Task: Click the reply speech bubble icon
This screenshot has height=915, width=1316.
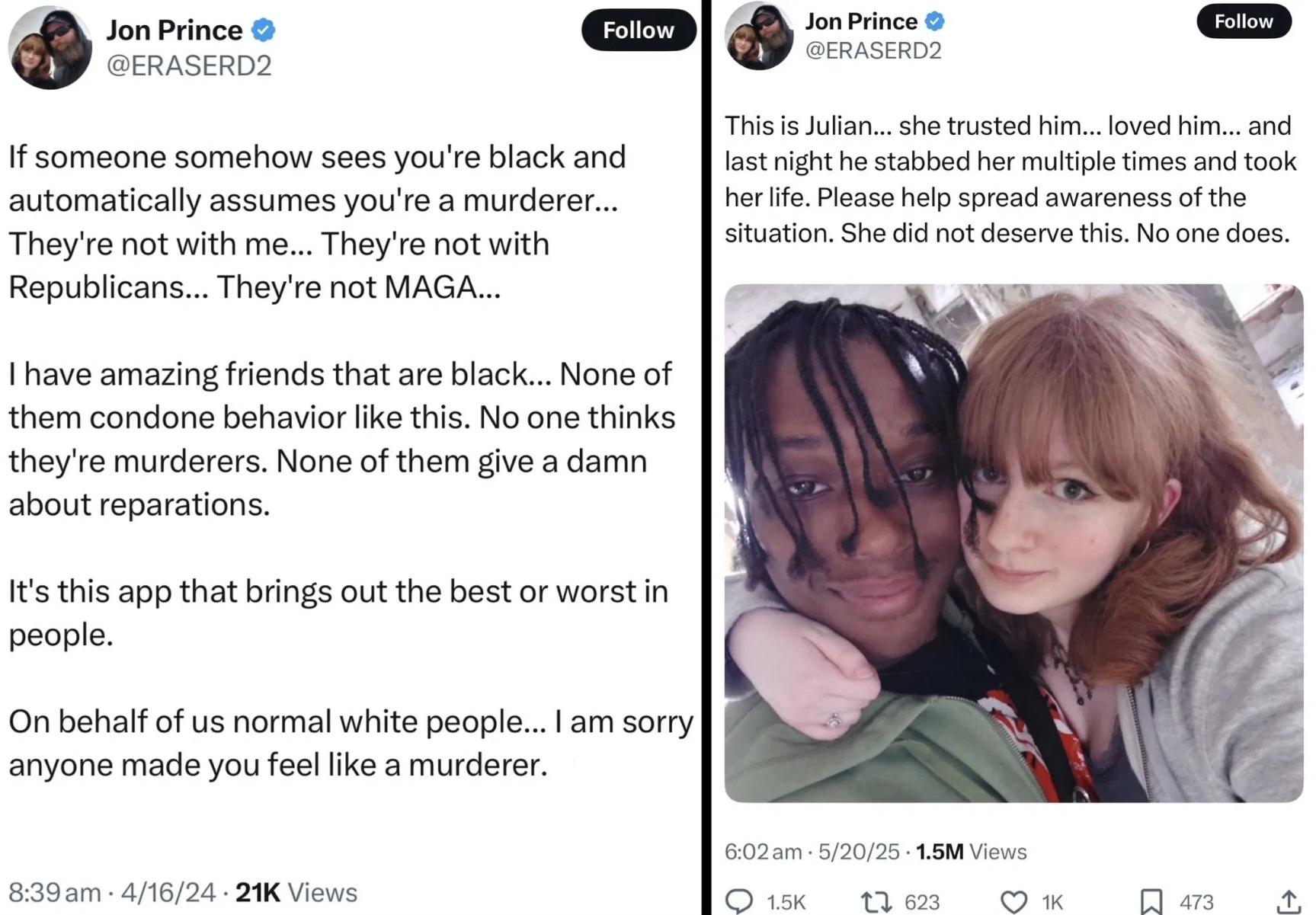Action: [738, 901]
